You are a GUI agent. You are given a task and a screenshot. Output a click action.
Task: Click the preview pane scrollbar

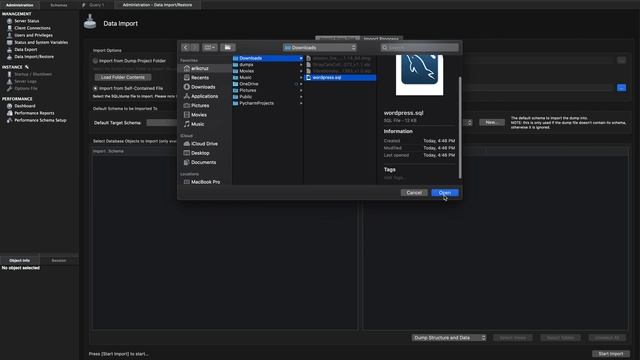coord(460,127)
